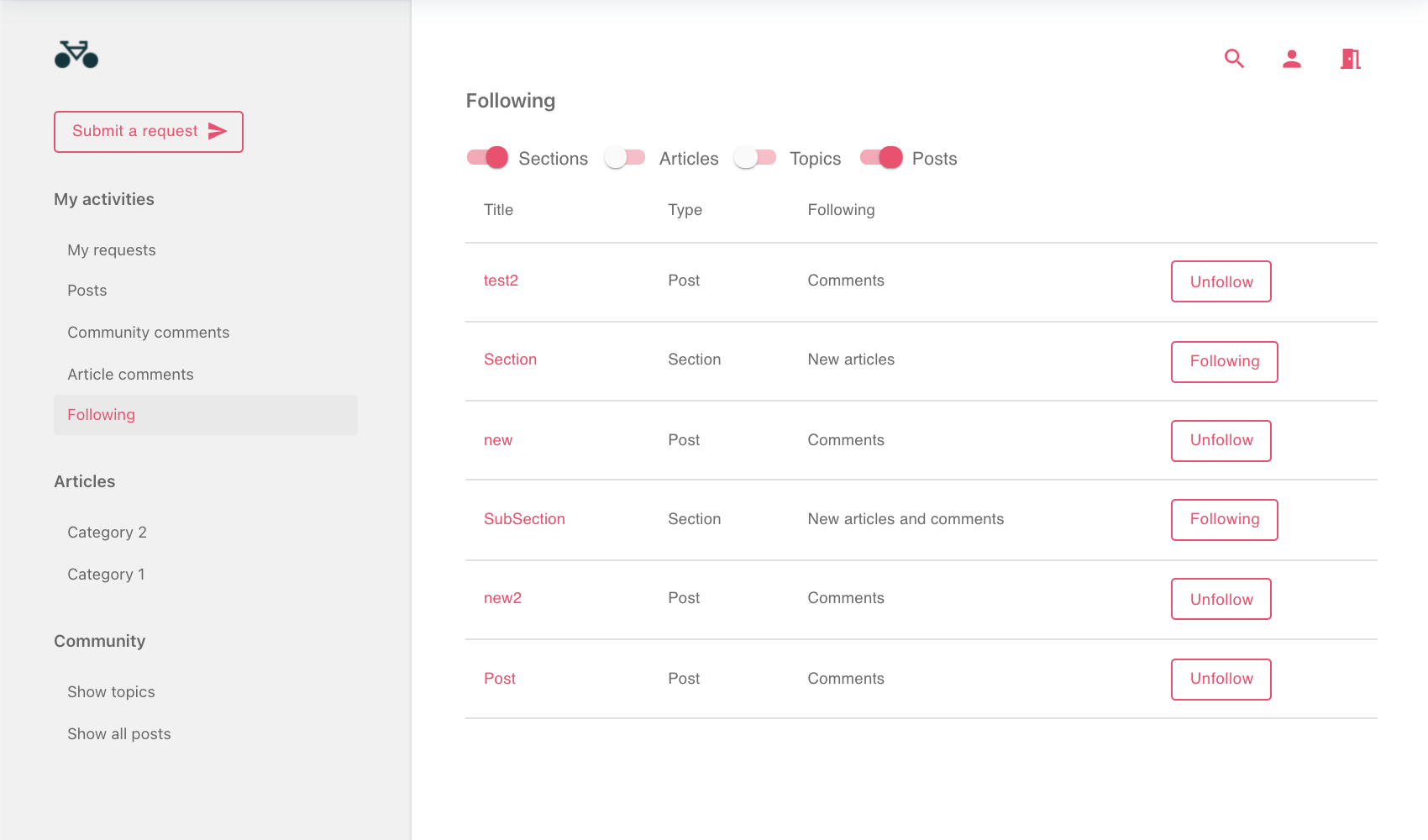Image resolution: width=1428 pixels, height=840 pixels.
Task: Select Community comments in sidebar
Action: (148, 333)
